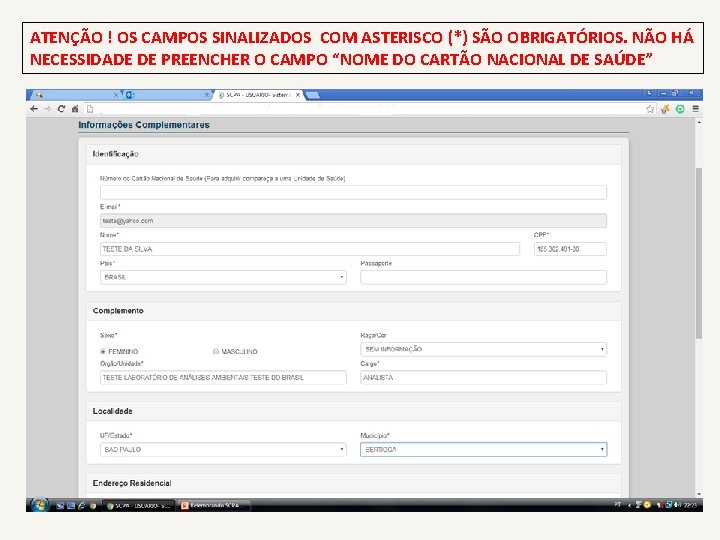The width and height of the screenshot is (720, 540).
Task: Click the page vertical scrollbar thumb
Action: pyautogui.click(x=699, y=253)
